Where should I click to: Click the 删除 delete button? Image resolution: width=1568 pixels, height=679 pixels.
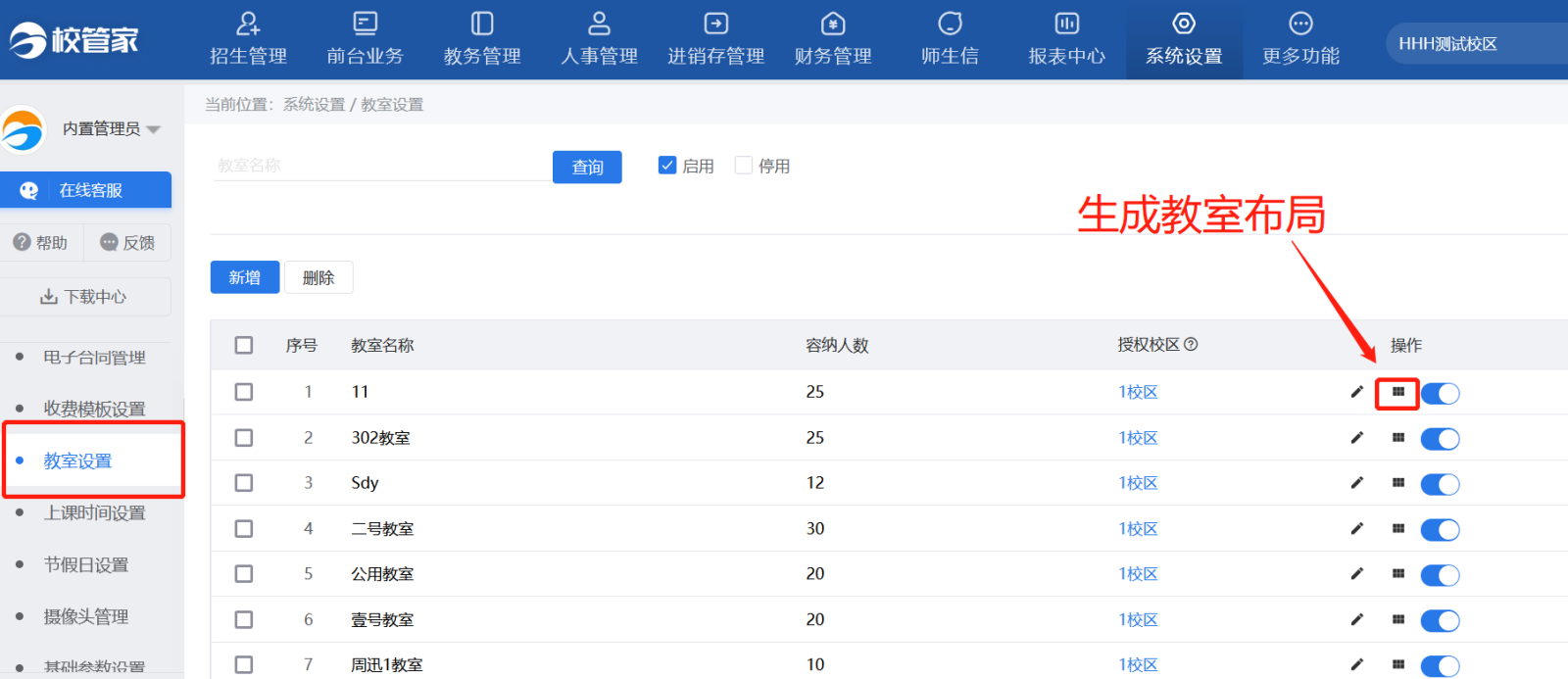[x=318, y=277]
